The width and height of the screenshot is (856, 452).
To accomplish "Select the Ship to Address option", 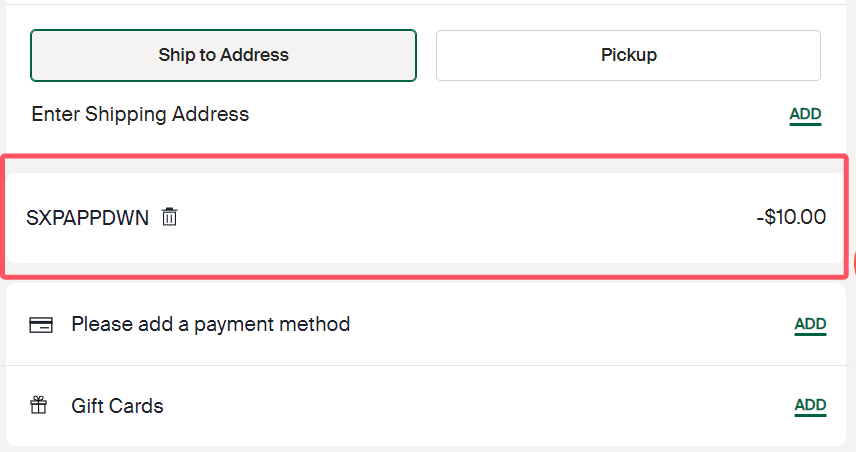I will [x=223, y=55].
